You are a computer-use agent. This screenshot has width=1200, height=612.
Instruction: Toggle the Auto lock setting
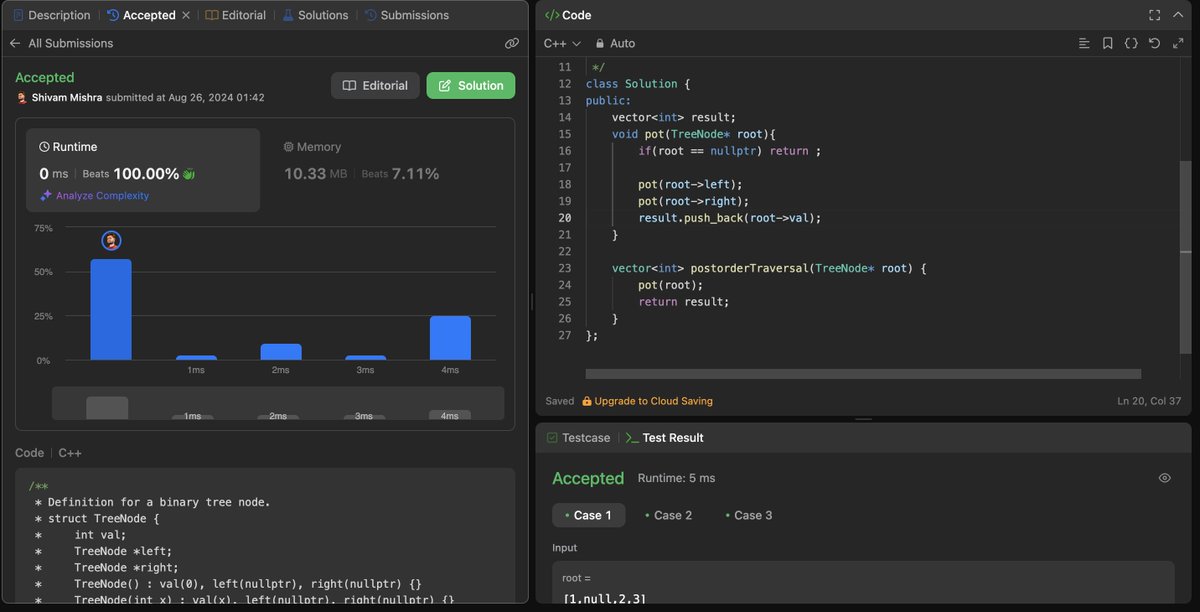(x=615, y=43)
